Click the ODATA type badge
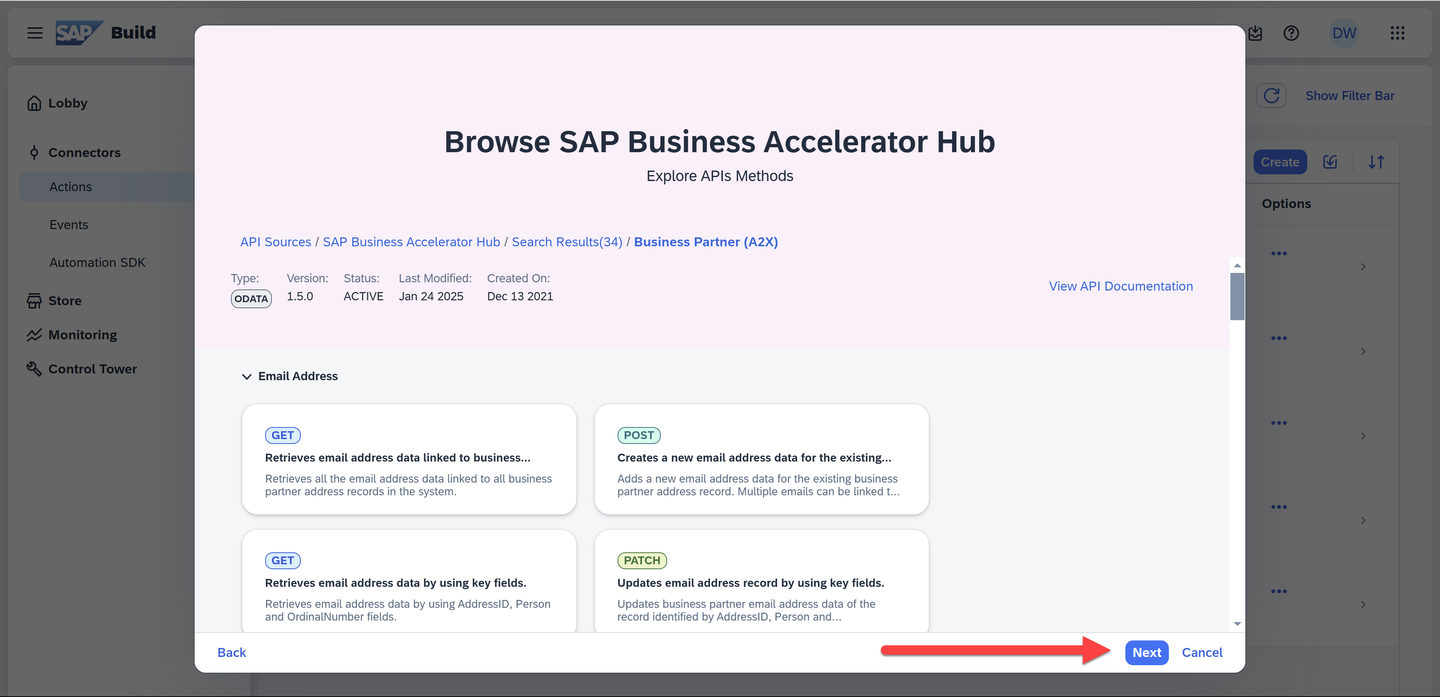 (x=251, y=298)
